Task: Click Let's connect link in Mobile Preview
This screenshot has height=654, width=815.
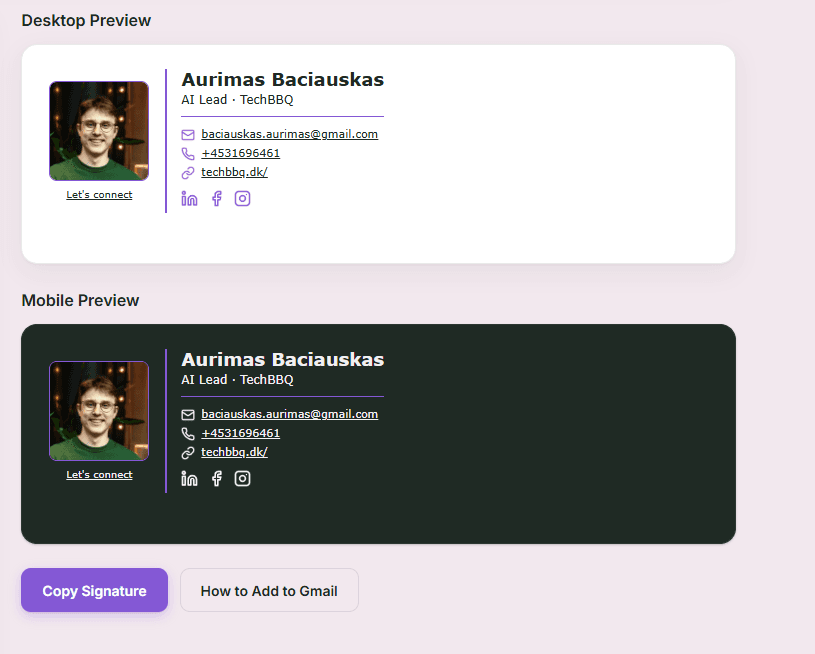Action: [x=99, y=475]
